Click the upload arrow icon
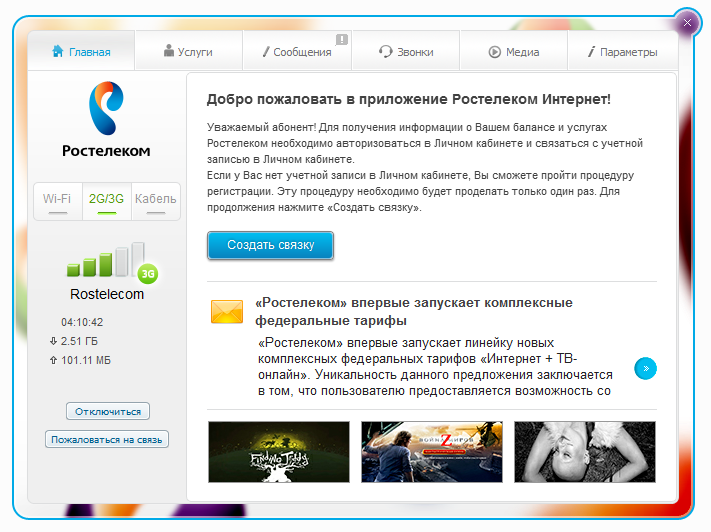This screenshot has width=711, height=532. tap(53, 360)
